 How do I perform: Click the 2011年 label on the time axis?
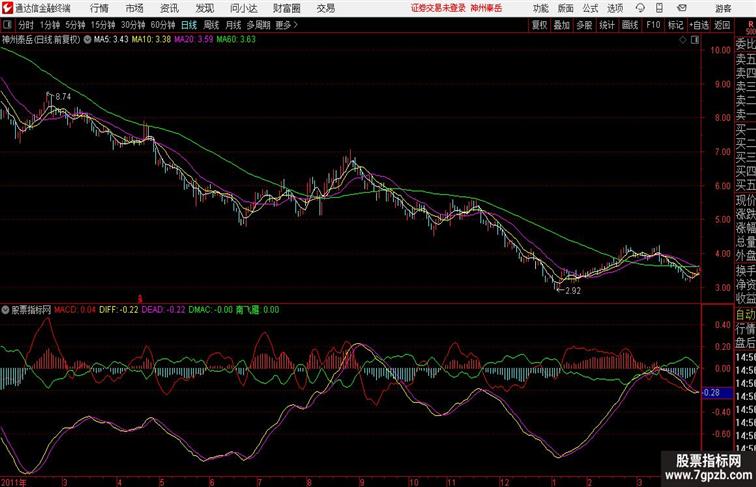(14, 482)
